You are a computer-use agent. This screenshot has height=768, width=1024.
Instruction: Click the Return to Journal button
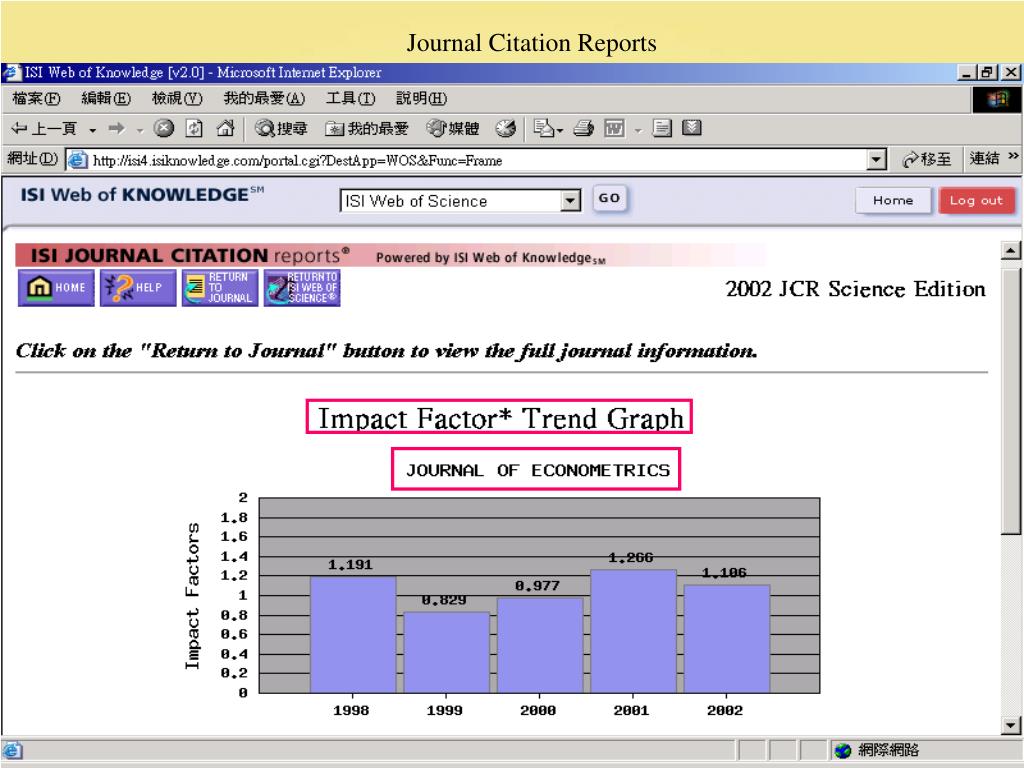220,287
